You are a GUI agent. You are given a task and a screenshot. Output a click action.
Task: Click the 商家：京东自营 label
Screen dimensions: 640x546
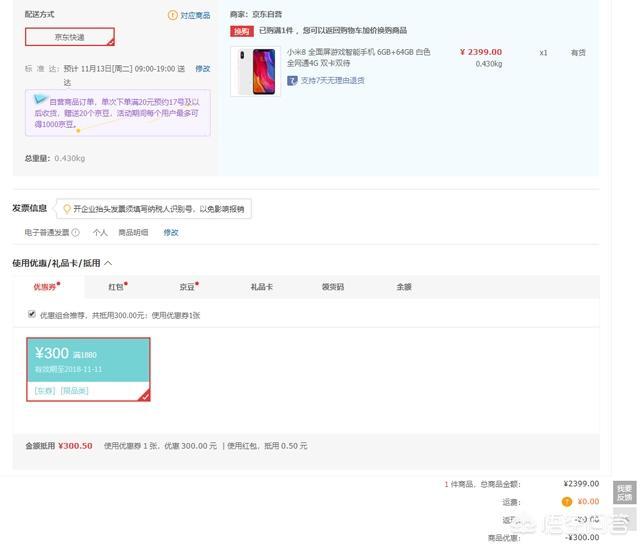pyautogui.click(x=256, y=14)
